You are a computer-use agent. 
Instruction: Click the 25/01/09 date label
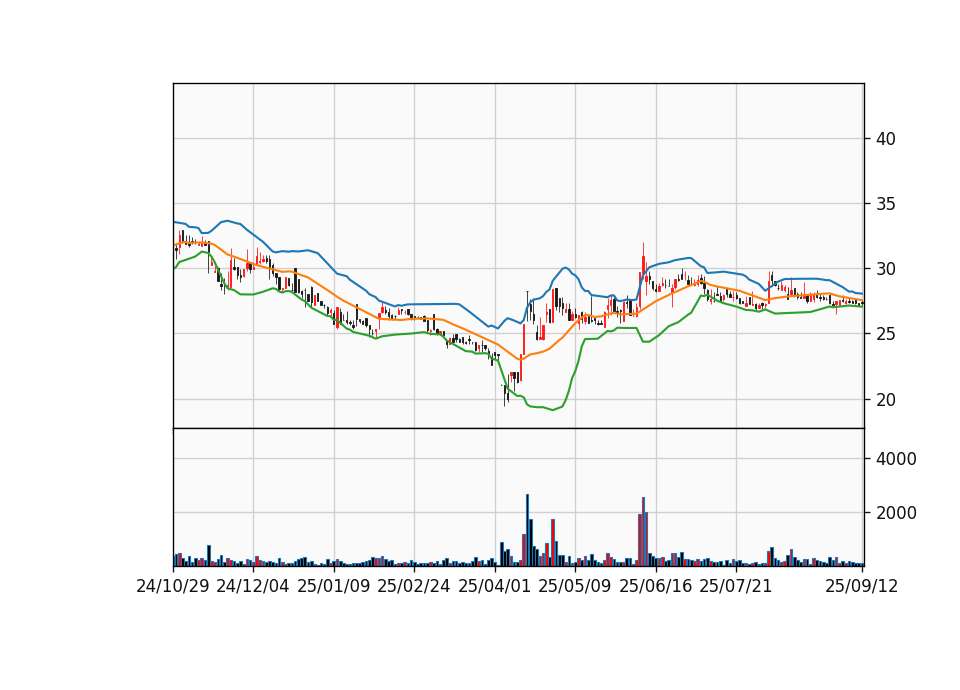(334, 587)
